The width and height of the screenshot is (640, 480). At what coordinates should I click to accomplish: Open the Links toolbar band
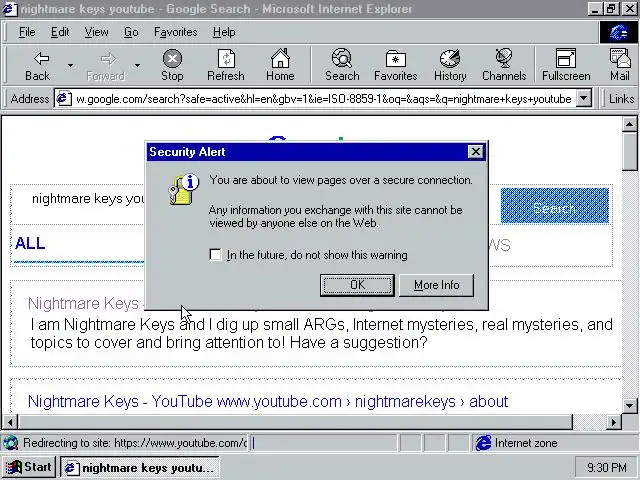coord(621,99)
